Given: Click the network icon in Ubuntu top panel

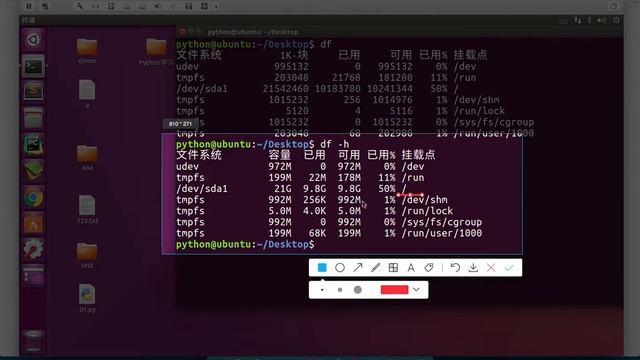Looking at the screenshot, I should 577,20.
